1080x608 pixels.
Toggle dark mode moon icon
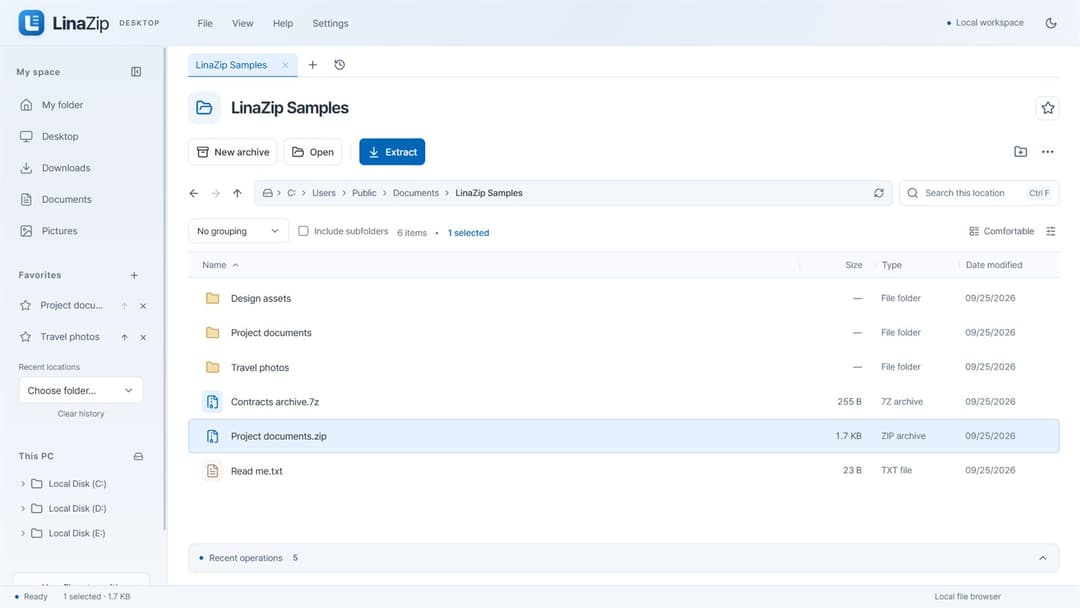pos(1051,23)
